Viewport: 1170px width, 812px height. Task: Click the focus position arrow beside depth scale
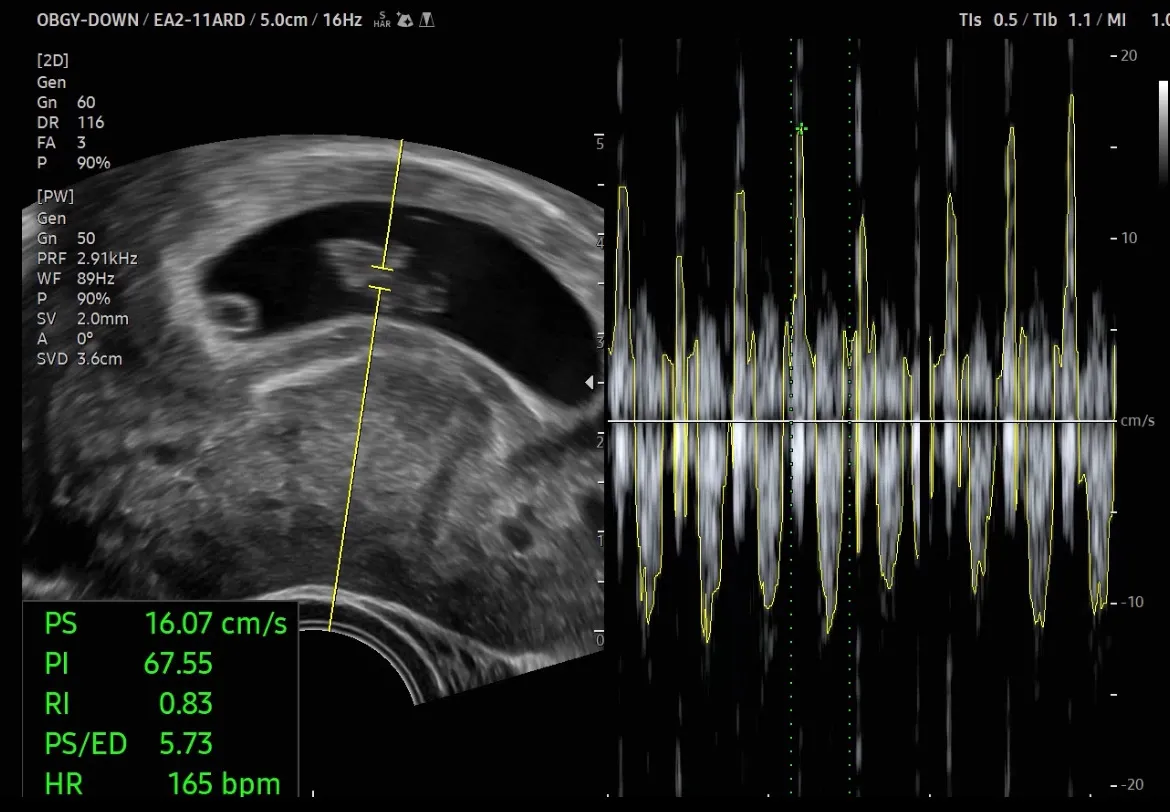(x=589, y=382)
